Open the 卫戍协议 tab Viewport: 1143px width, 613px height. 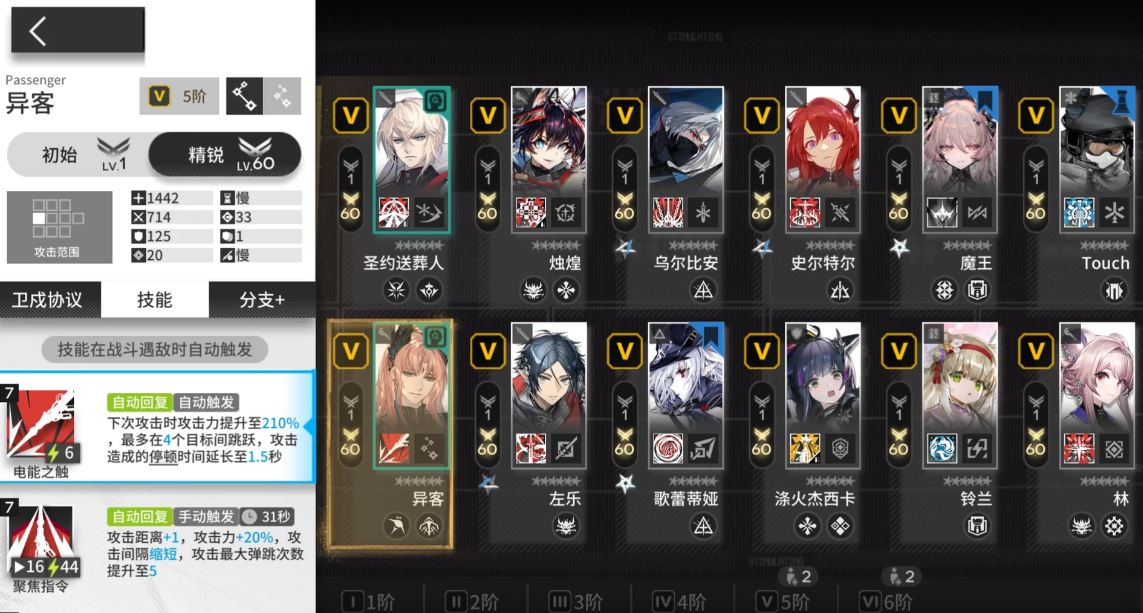pyautogui.click(x=50, y=300)
